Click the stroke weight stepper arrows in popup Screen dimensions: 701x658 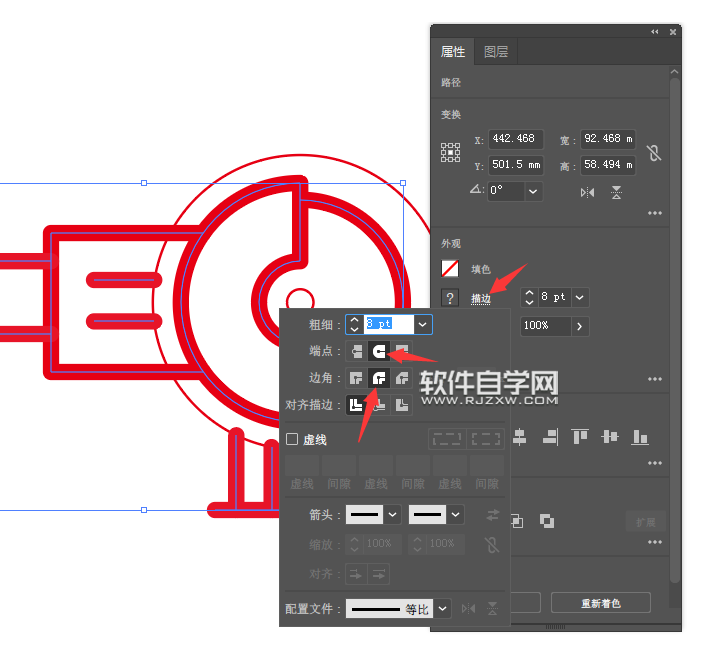[355, 325]
